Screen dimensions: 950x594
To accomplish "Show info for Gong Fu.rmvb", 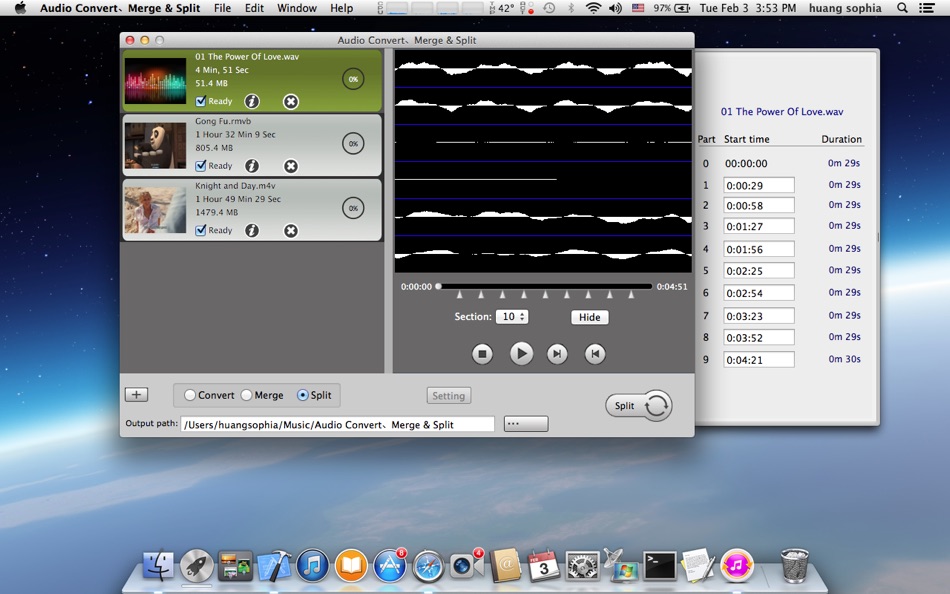I will coord(252,165).
